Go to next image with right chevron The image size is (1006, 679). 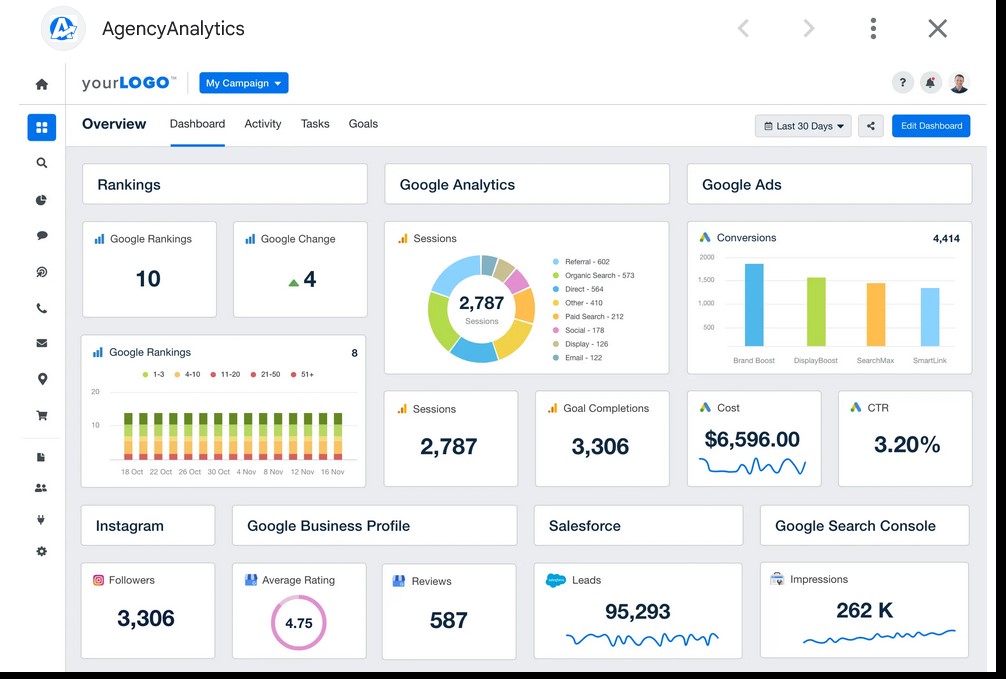(x=809, y=28)
